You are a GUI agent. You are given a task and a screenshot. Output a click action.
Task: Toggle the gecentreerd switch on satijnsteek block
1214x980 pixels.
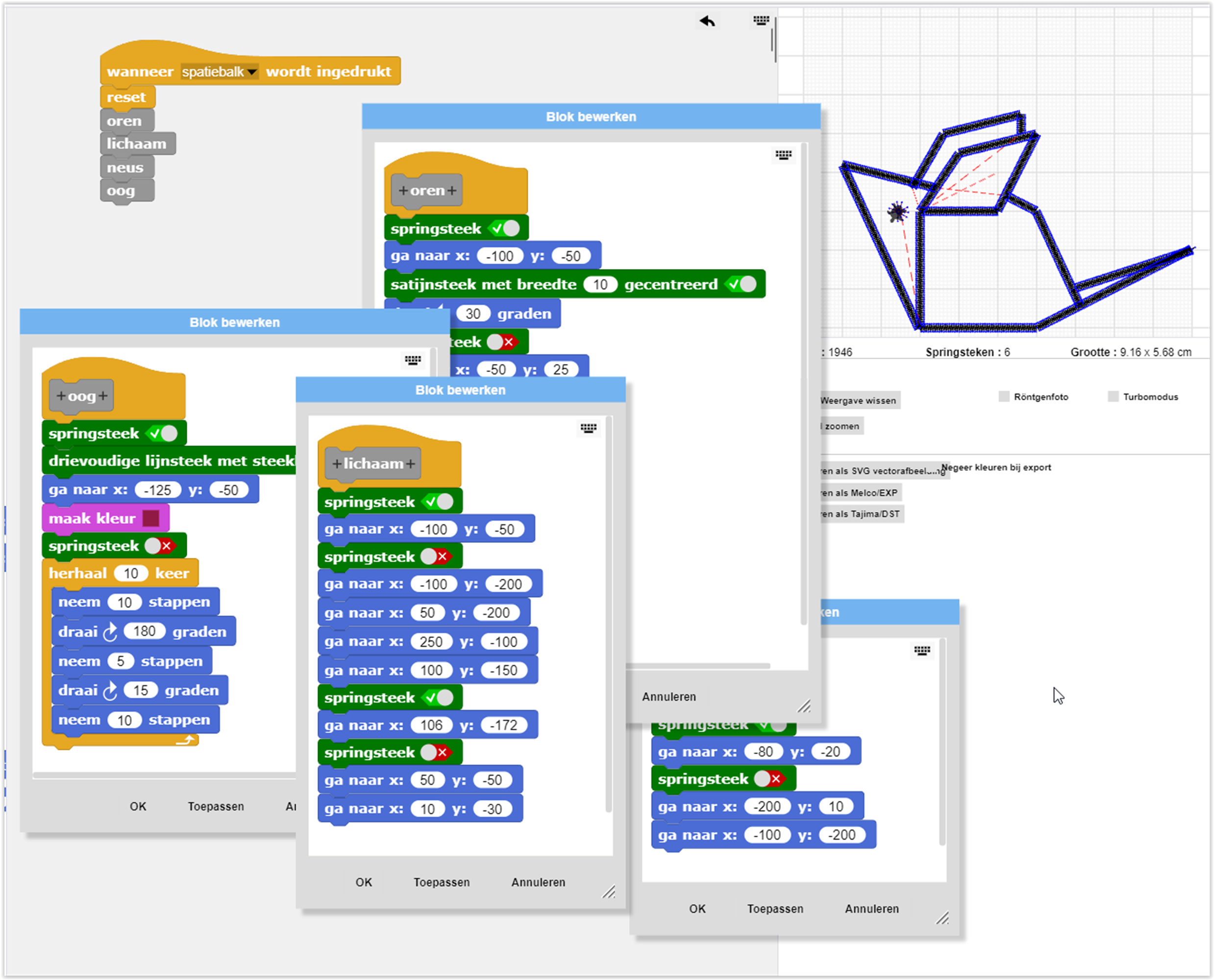point(742,285)
